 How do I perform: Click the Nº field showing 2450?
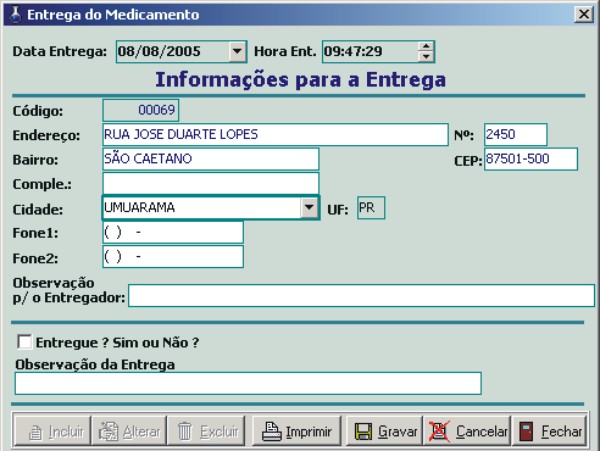point(515,134)
